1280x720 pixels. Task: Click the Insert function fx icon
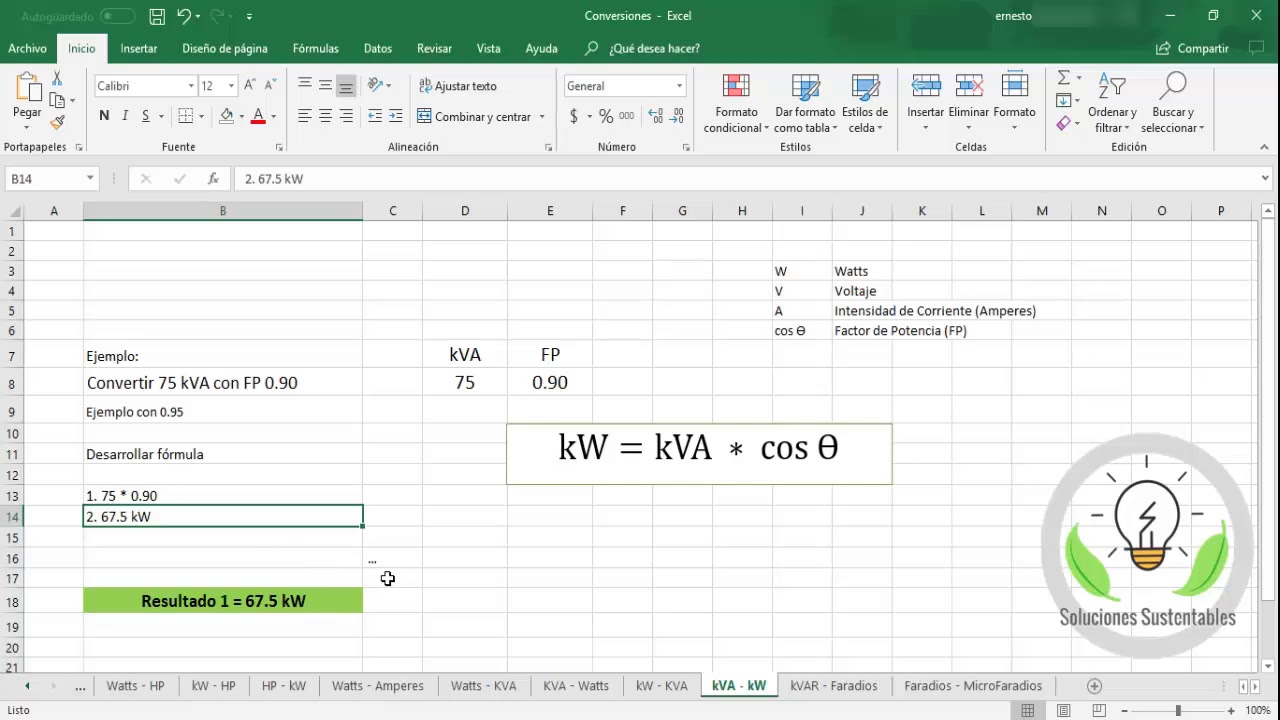[x=213, y=179]
